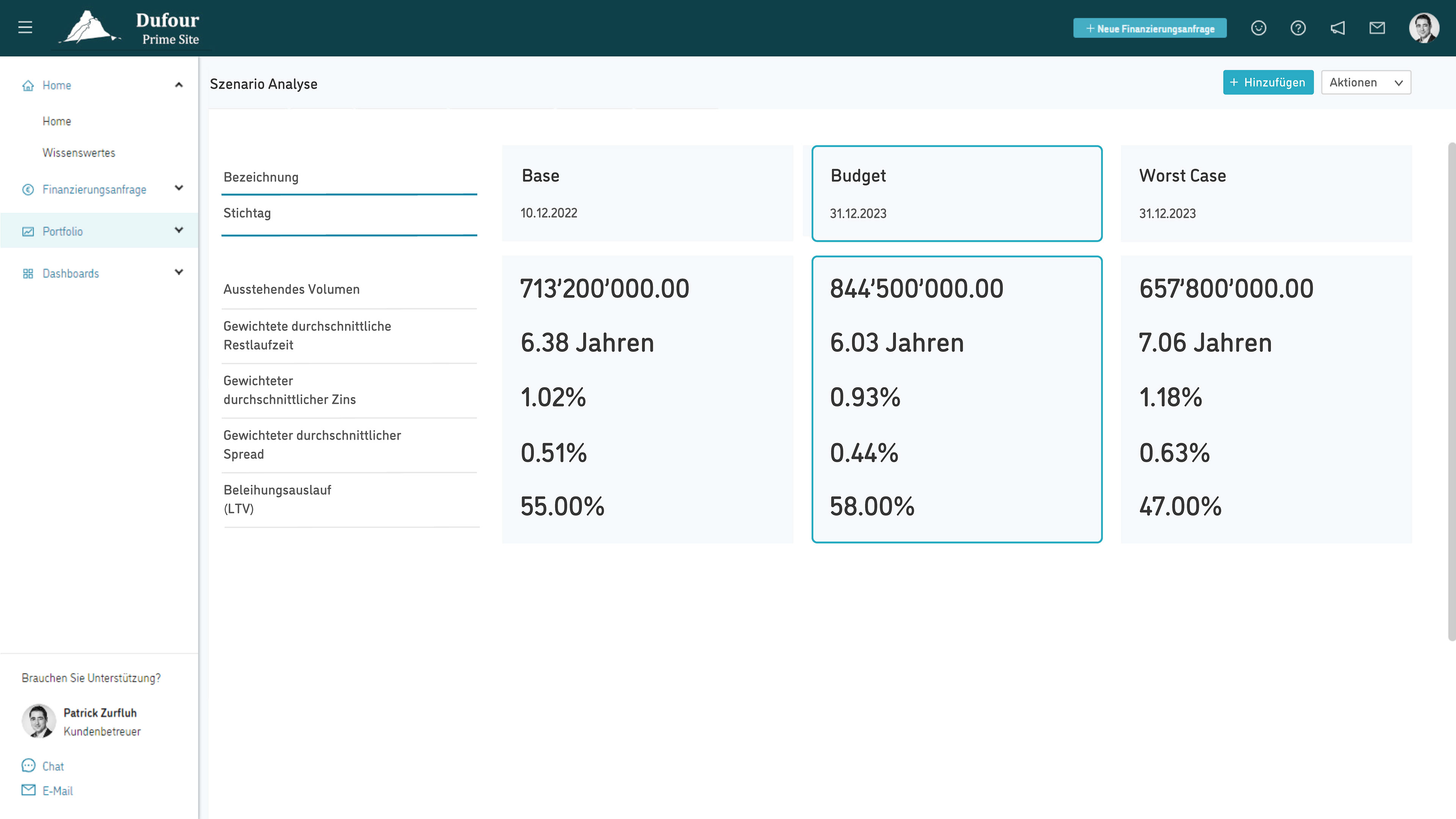Click the smiley feedback icon

pyautogui.click(x=1258, y=28)
